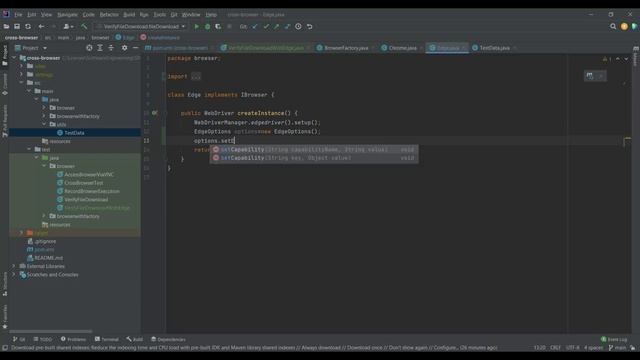Open the Refactor menu
The height and width of the screenshot is (360, 640).
pos(109,14)
